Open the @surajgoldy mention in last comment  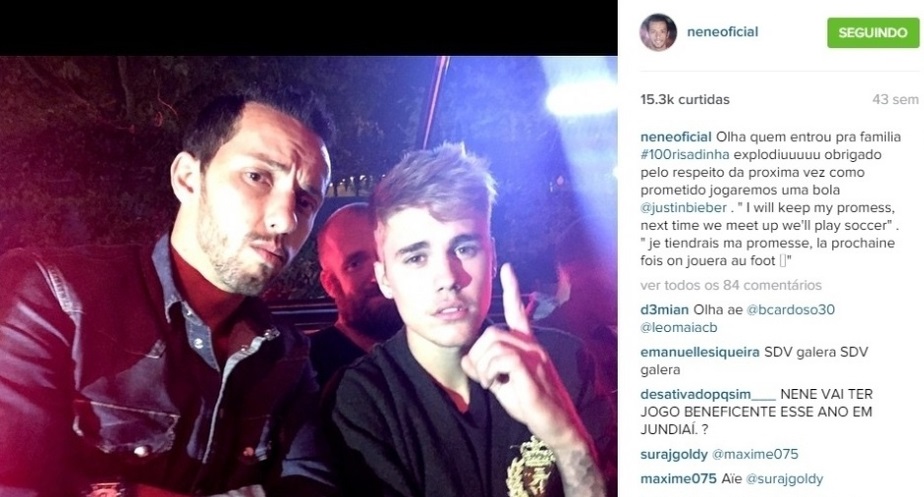(784, 479)
